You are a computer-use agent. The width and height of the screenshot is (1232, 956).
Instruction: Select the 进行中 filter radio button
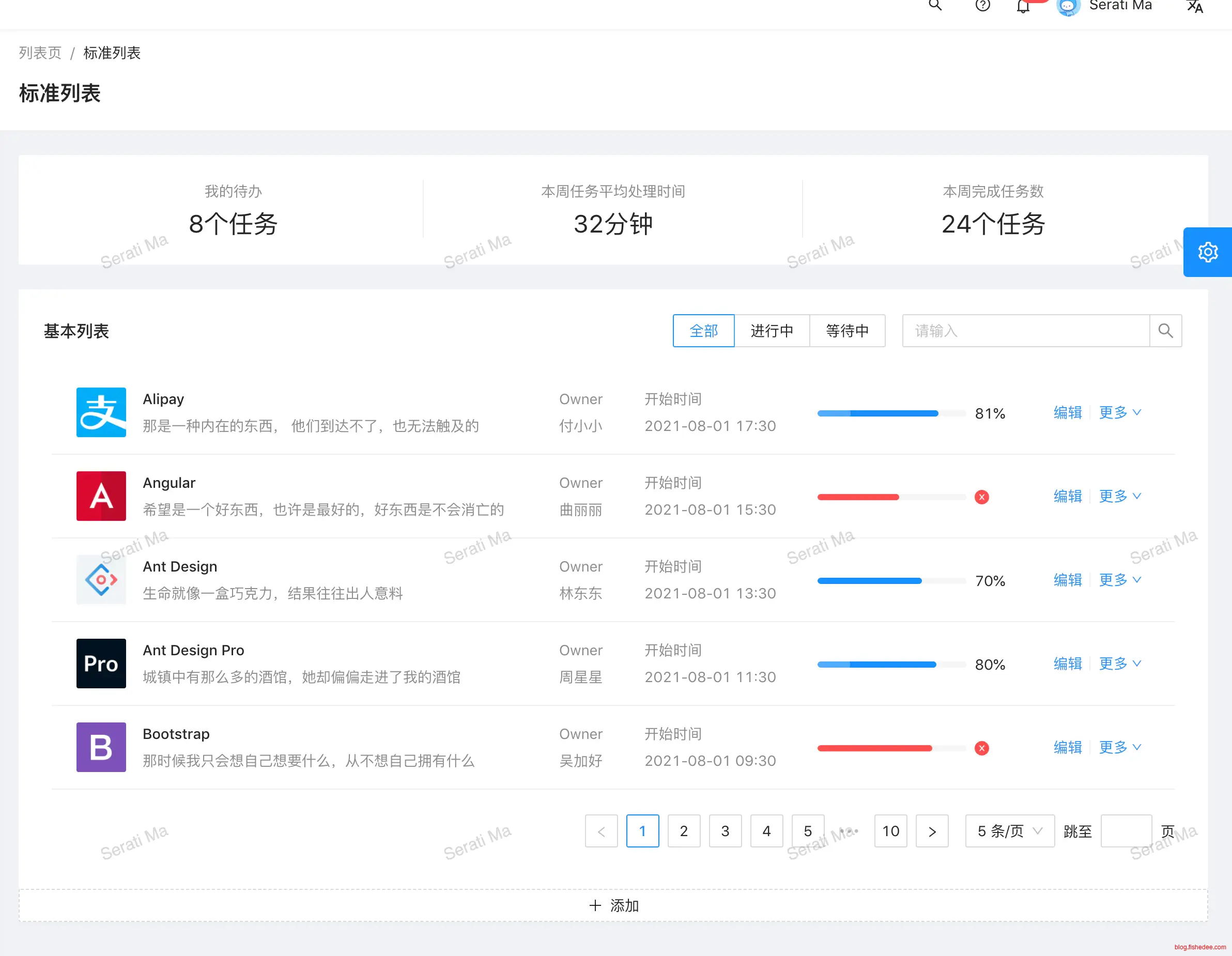771,331
